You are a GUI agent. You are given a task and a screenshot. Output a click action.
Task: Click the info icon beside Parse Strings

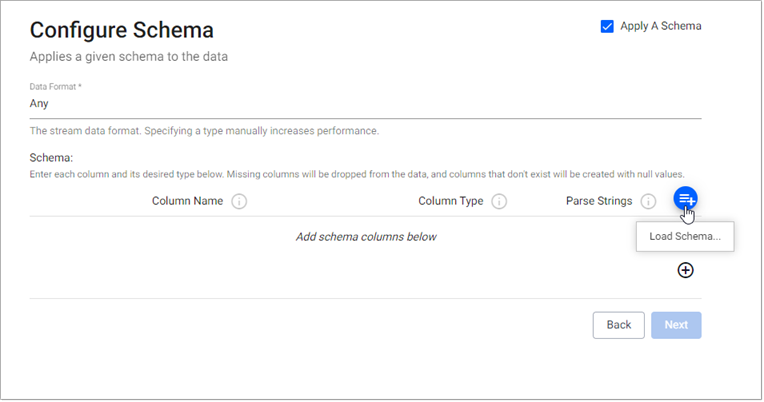point(648,201)
